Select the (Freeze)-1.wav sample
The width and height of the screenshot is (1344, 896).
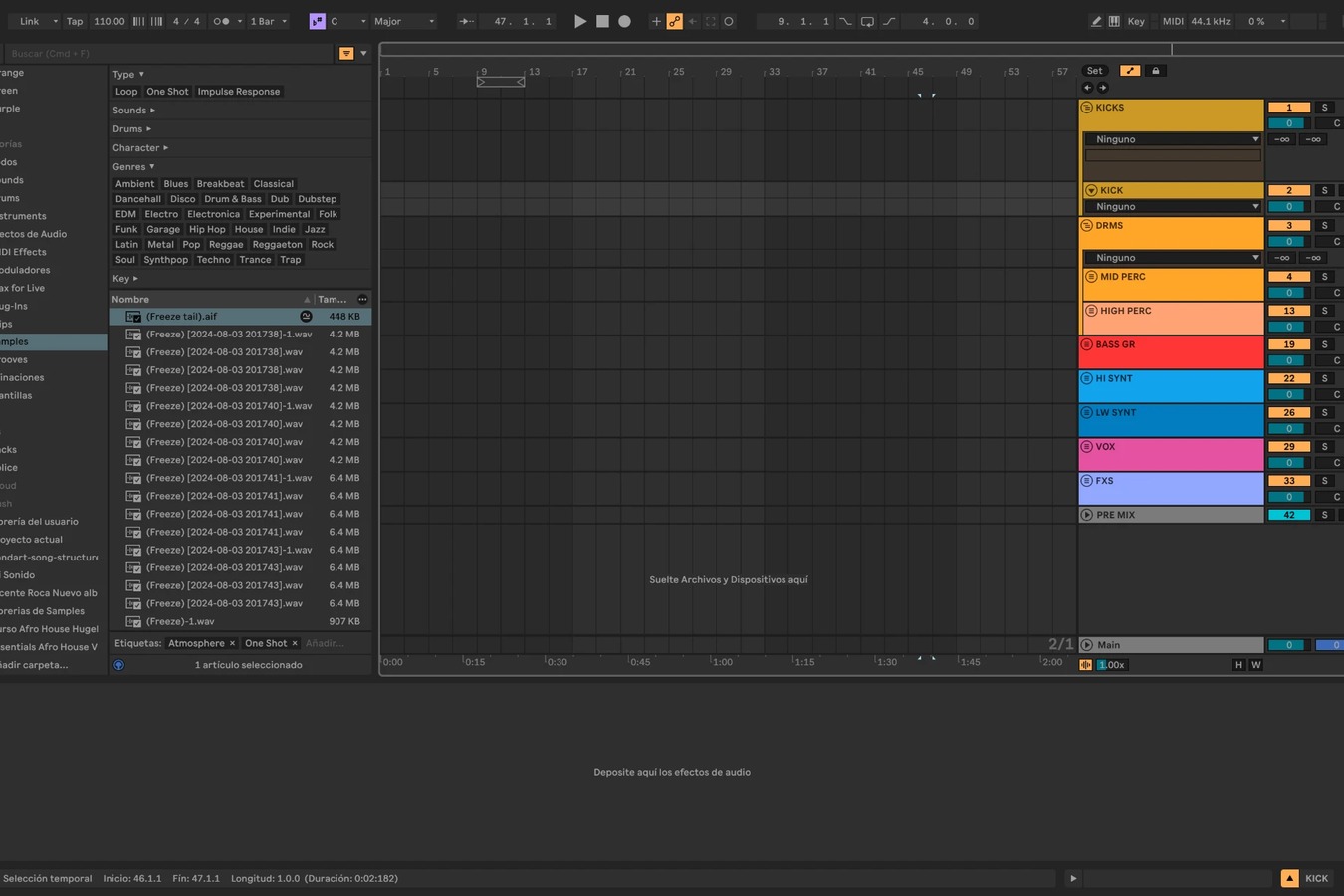pyautogui.click(x=240, y=621)
